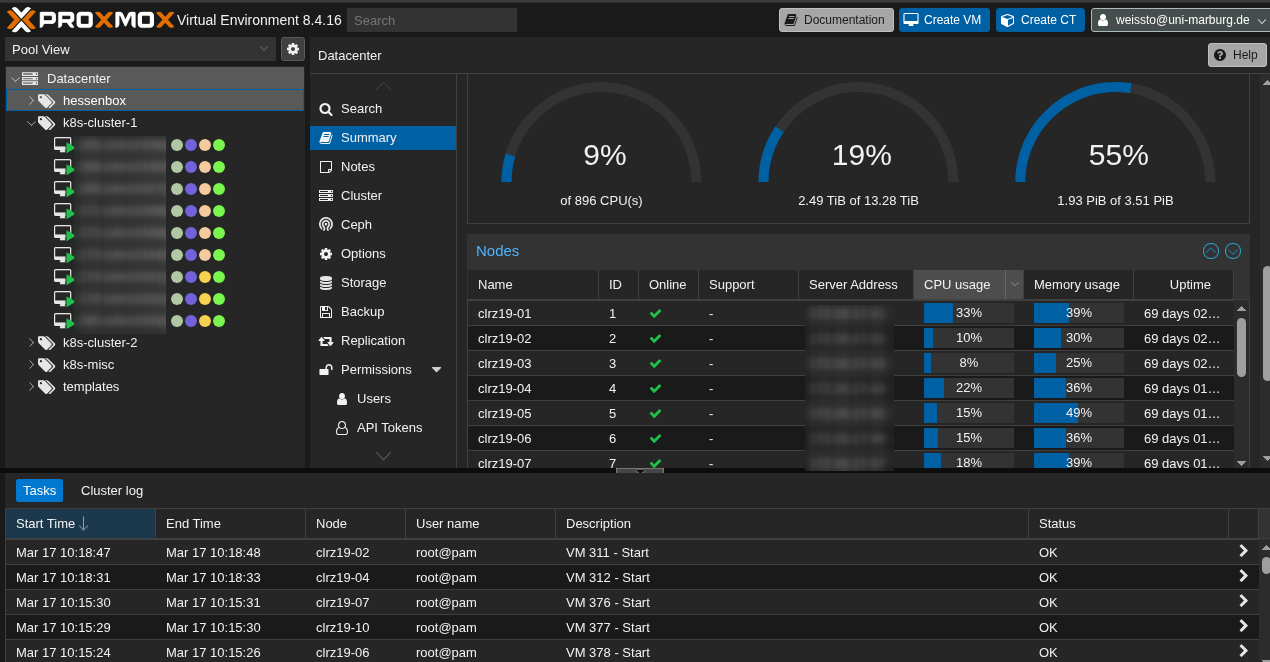Click the gear icon beside Pool View
1270x662 pixels.
[293, 49]
